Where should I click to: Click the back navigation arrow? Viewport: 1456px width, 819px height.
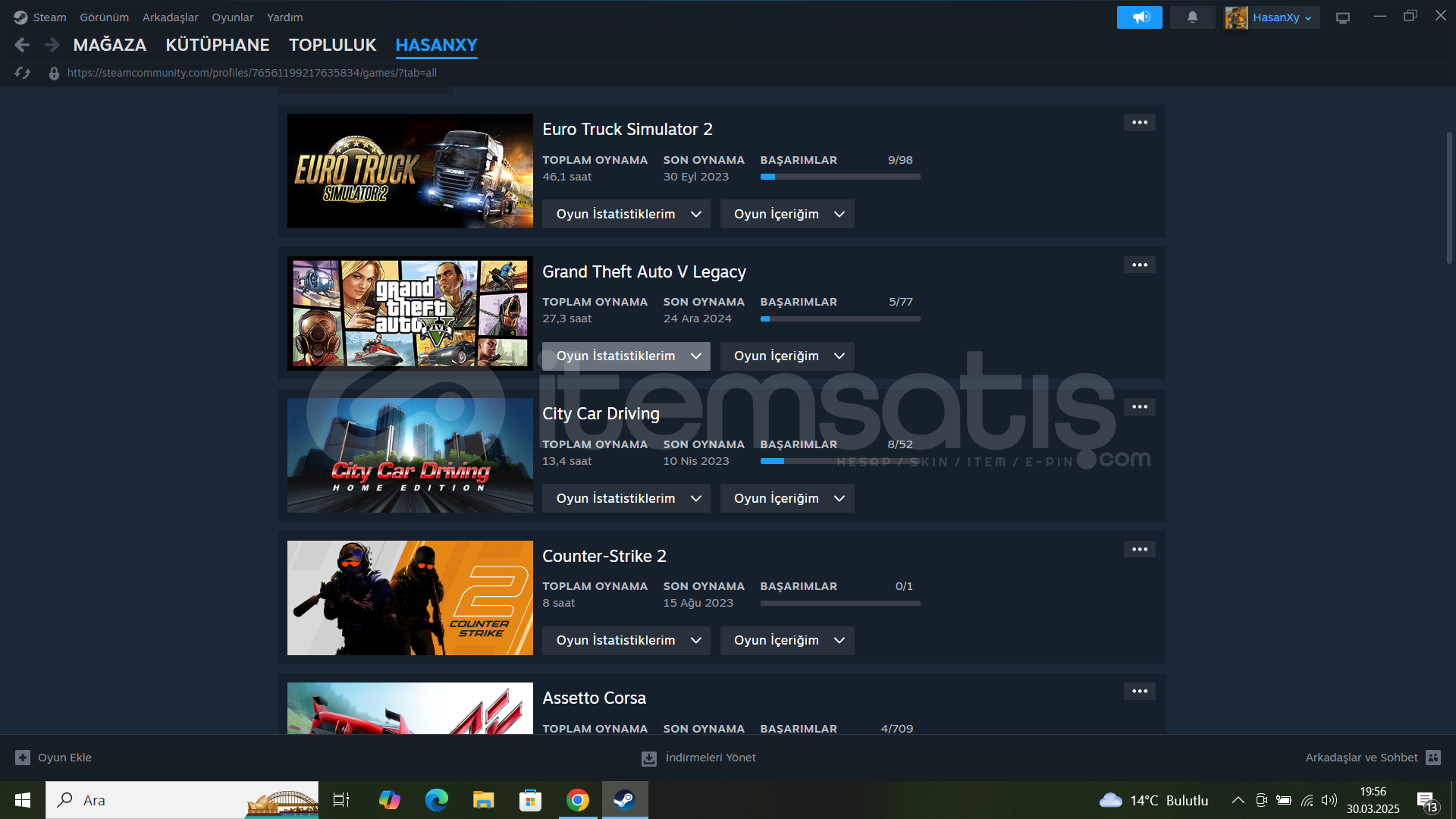[22, 45]
